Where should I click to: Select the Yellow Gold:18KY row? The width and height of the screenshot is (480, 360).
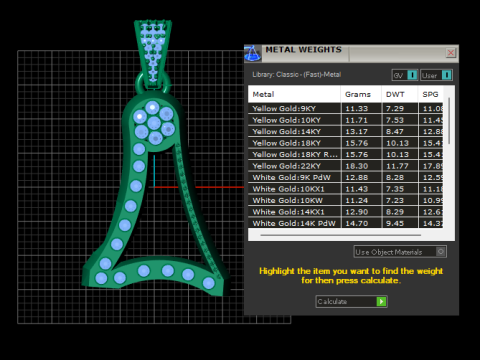tap(346, 143)
